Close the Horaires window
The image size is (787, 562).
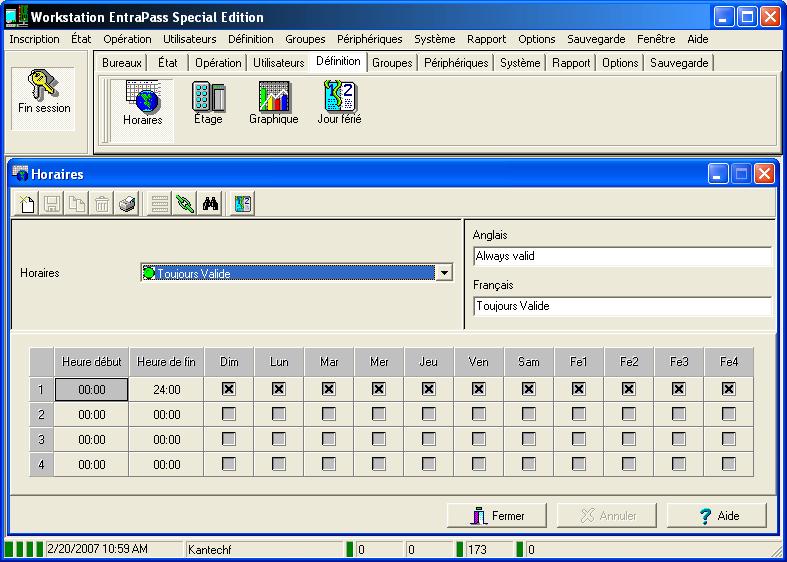[764, 174]
